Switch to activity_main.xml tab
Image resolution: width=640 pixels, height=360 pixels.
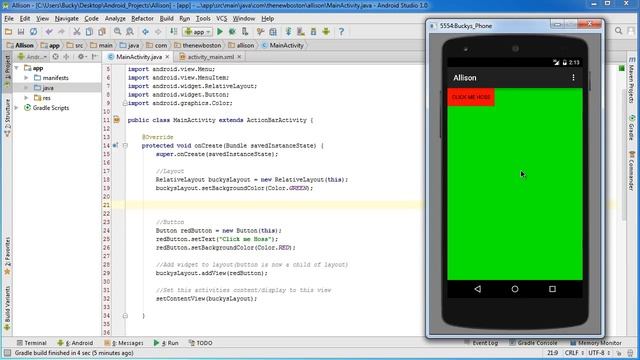(x=211, y=57)
